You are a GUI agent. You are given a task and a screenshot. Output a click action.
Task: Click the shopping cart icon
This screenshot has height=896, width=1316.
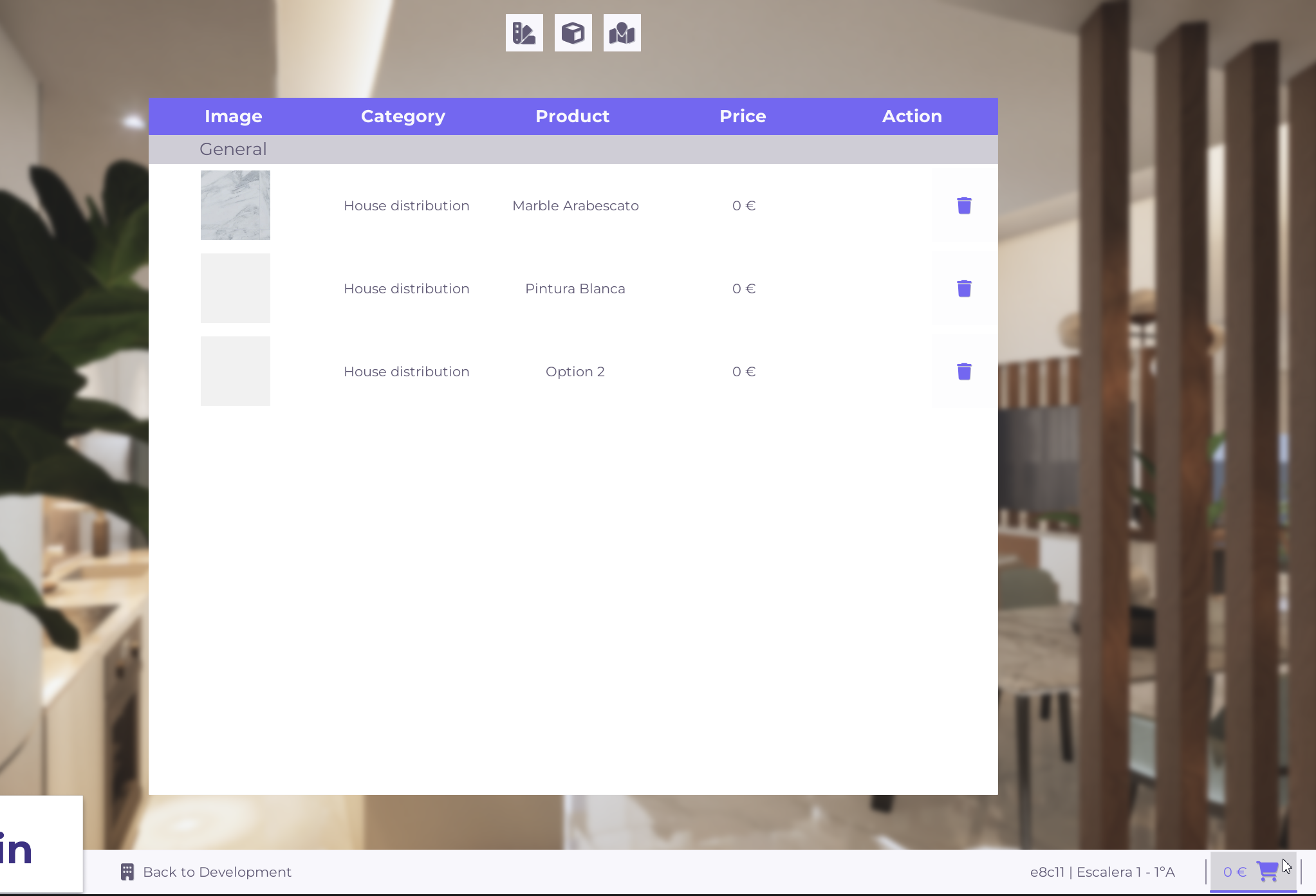click(1266, 872)
